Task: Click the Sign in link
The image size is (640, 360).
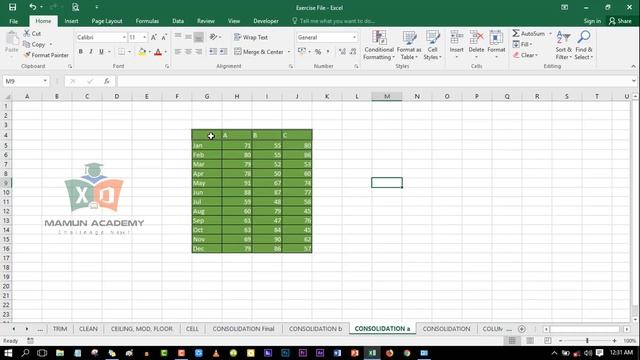Action: 592,21
